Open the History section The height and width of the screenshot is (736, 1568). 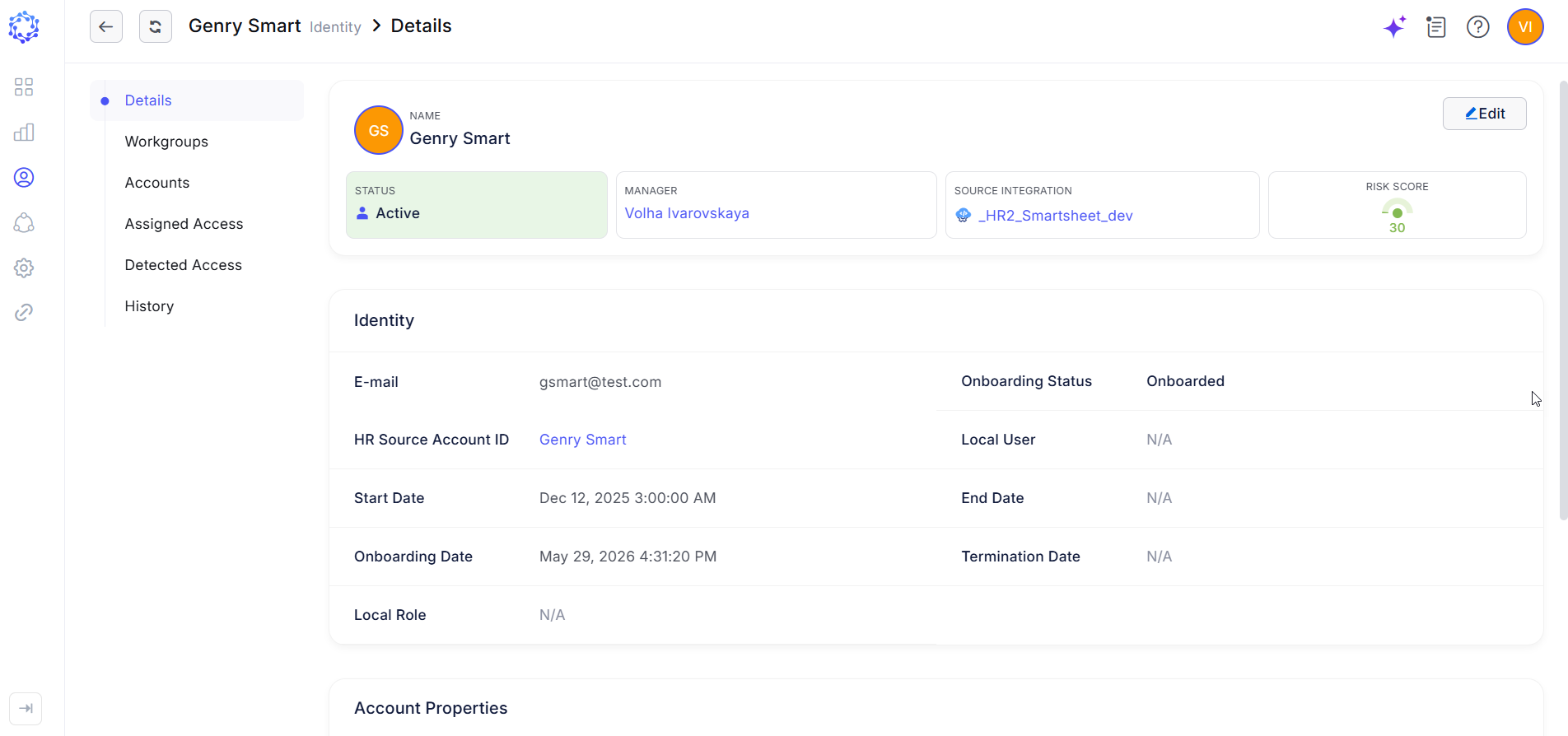pos(149,306)
